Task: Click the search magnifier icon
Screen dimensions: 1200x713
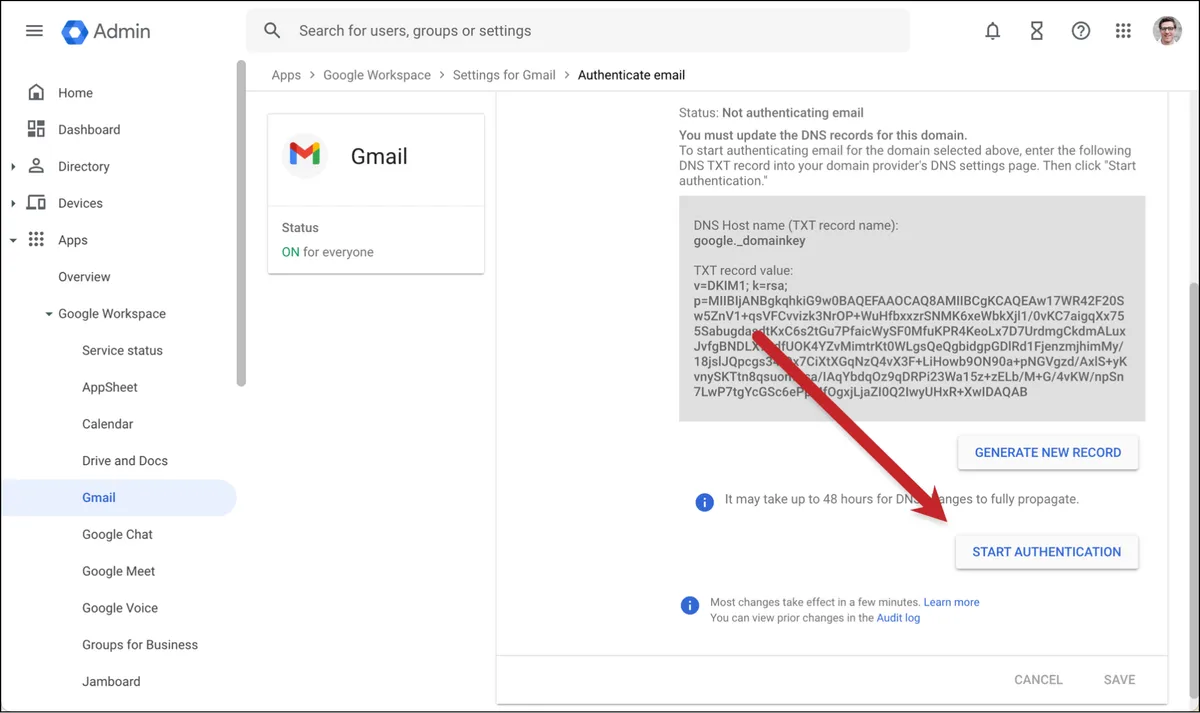Action: (x=272, y=31)
